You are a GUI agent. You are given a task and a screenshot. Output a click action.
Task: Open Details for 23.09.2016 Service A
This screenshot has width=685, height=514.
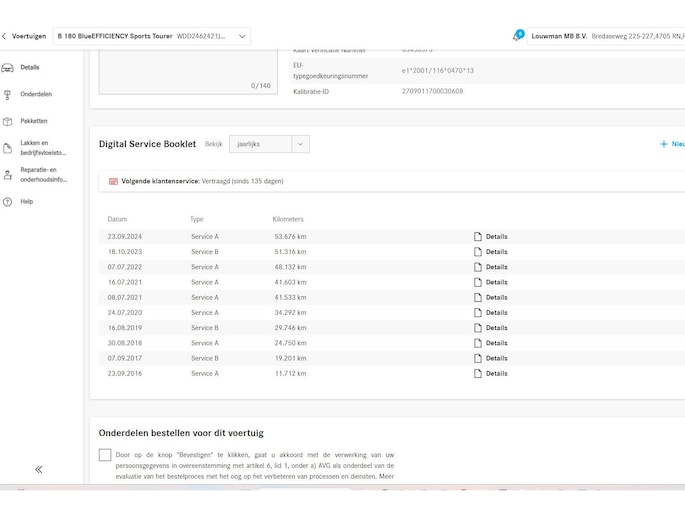(496, 373)
